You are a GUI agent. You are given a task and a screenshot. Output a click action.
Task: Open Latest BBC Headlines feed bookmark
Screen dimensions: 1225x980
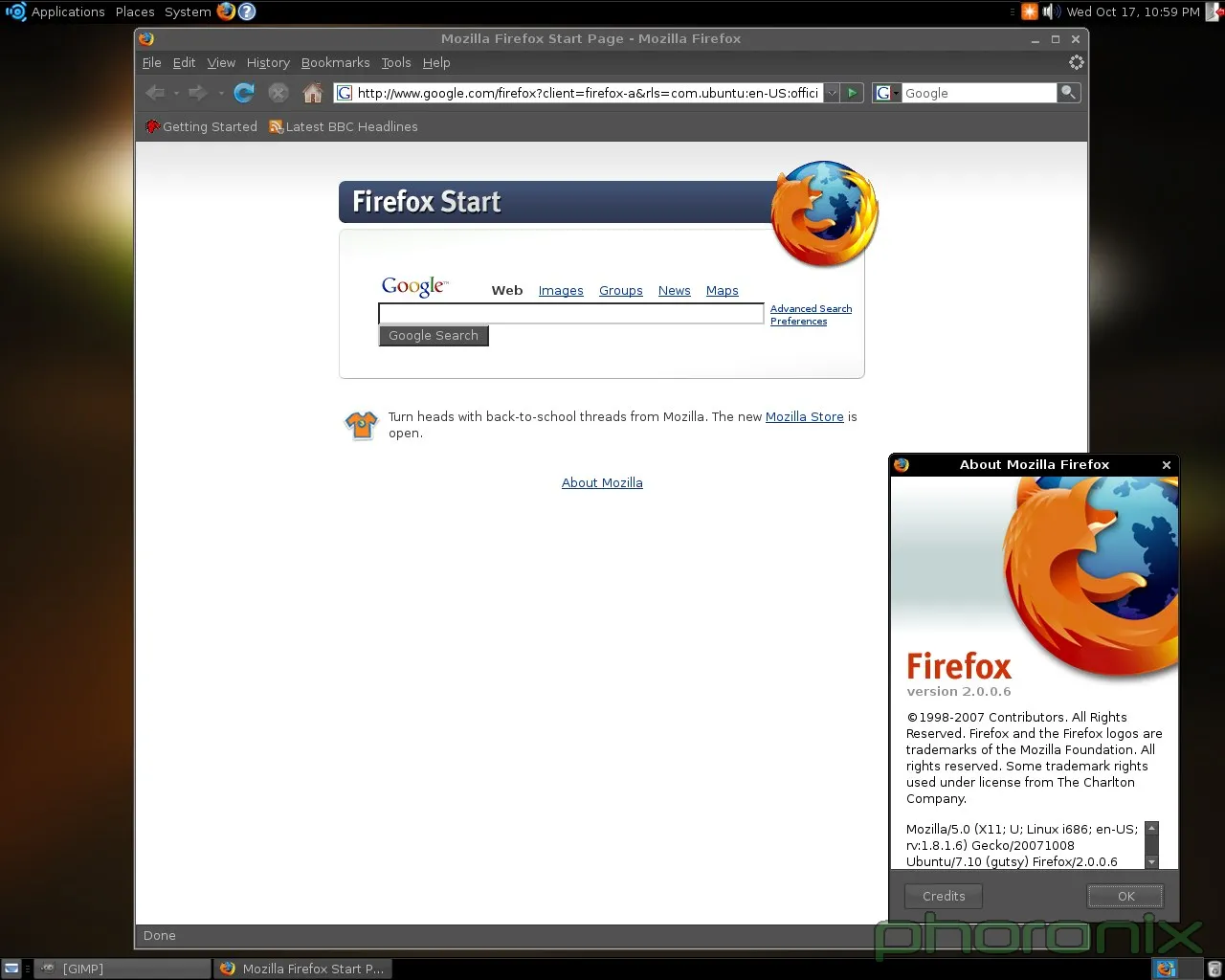click(x=344, y=126)
